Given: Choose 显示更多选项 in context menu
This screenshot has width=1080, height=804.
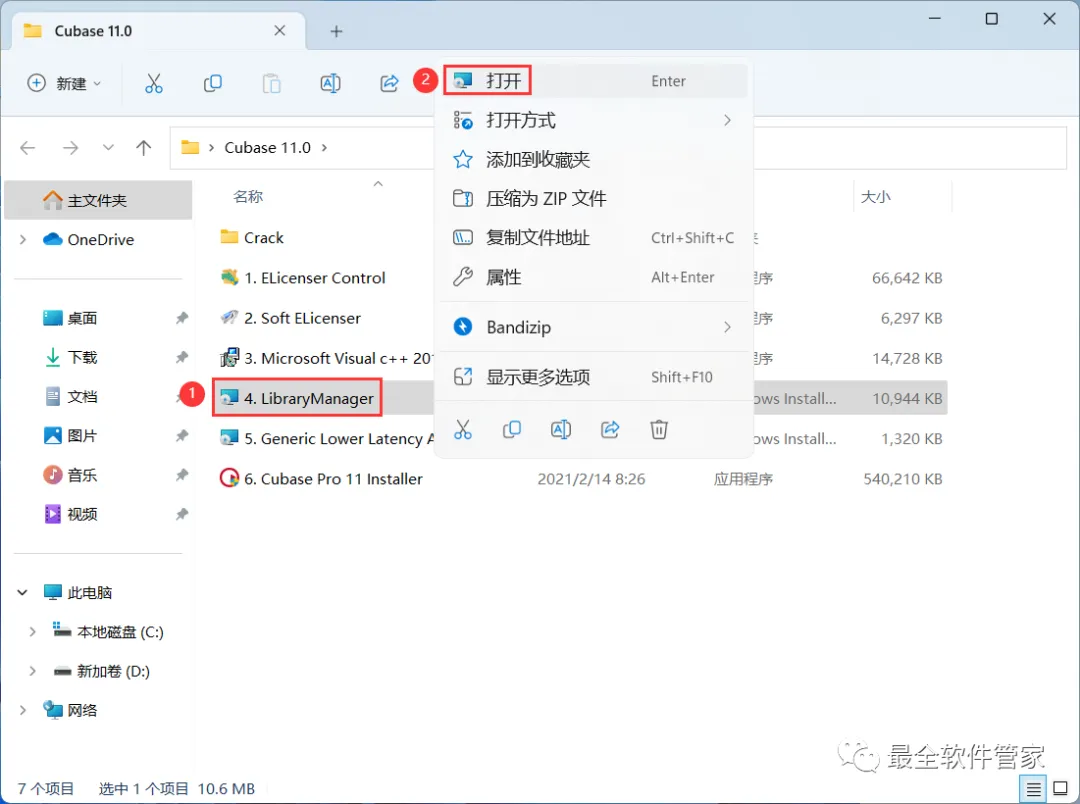Looking at the screenshot, I should 595,377.
